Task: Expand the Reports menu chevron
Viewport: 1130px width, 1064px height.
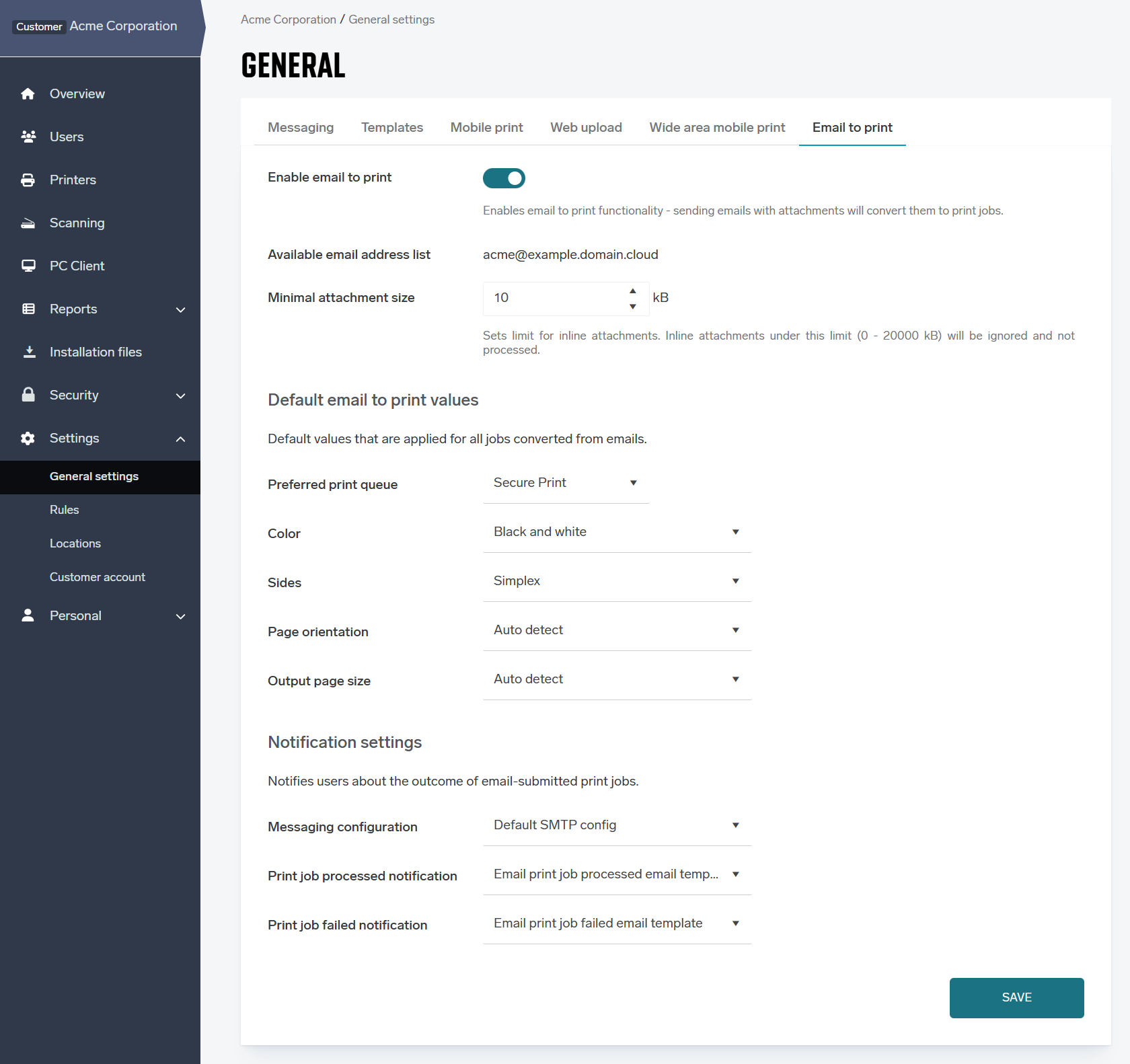Action: tap(180, 309)
